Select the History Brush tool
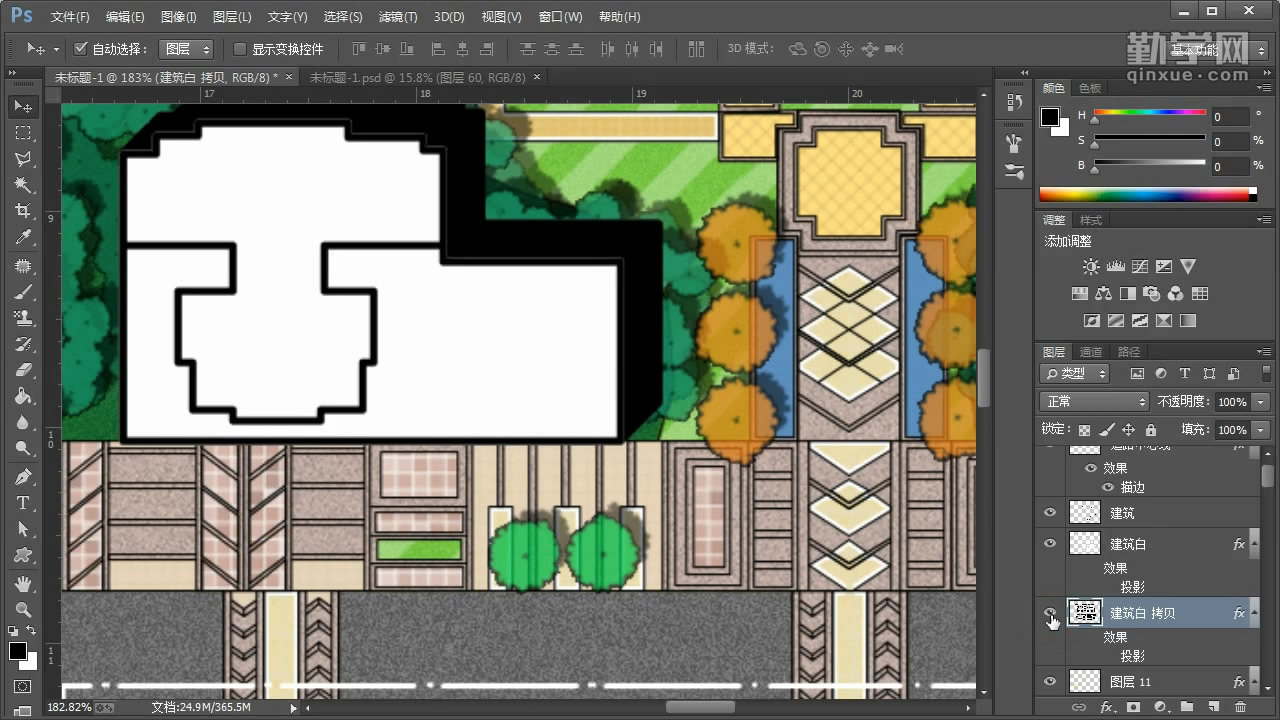Screen dimensions: 1280x720 pyautogui.click(x=23, y=345)
